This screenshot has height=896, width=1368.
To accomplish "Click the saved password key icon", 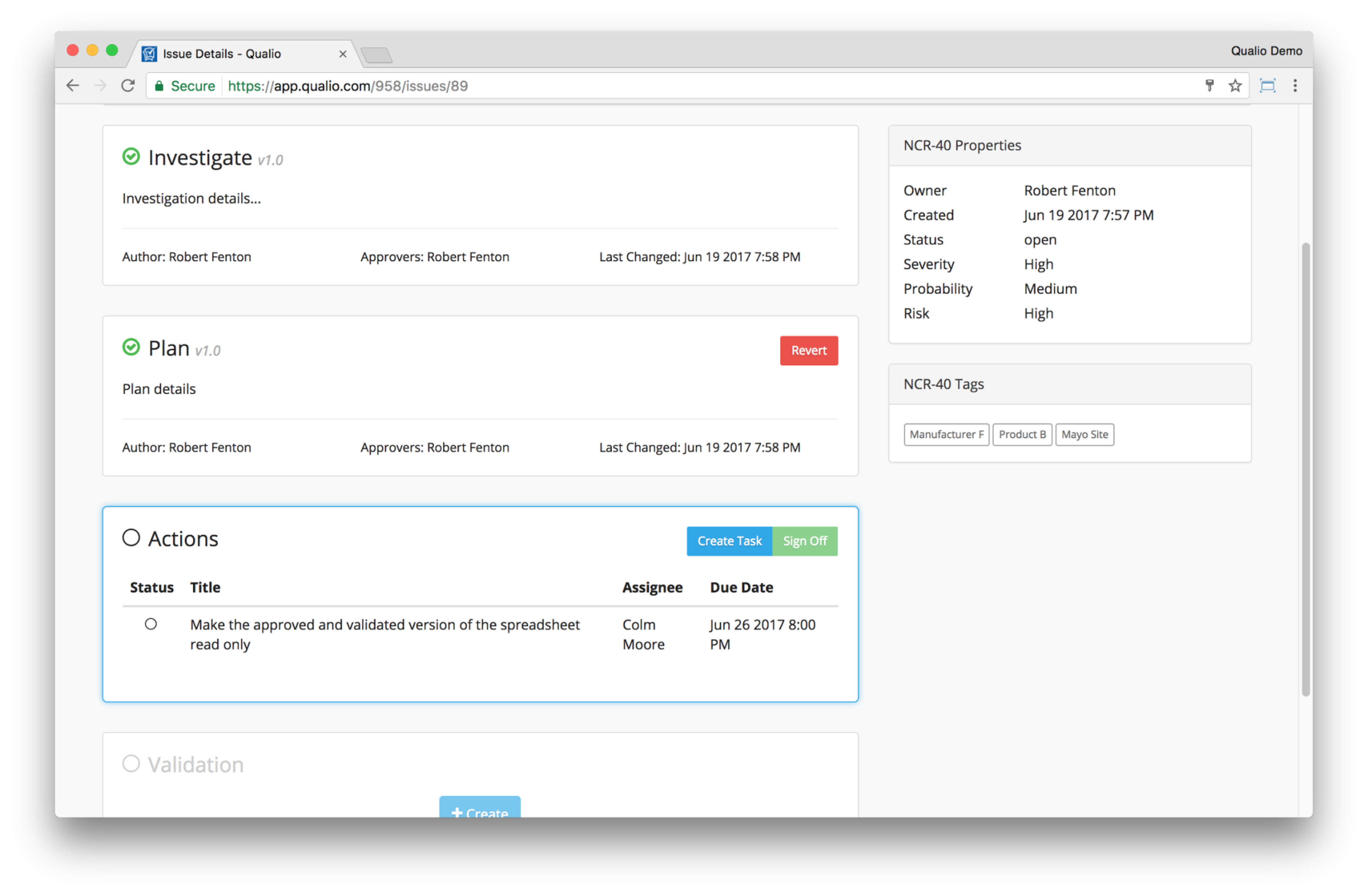I will coord(1209,86).
